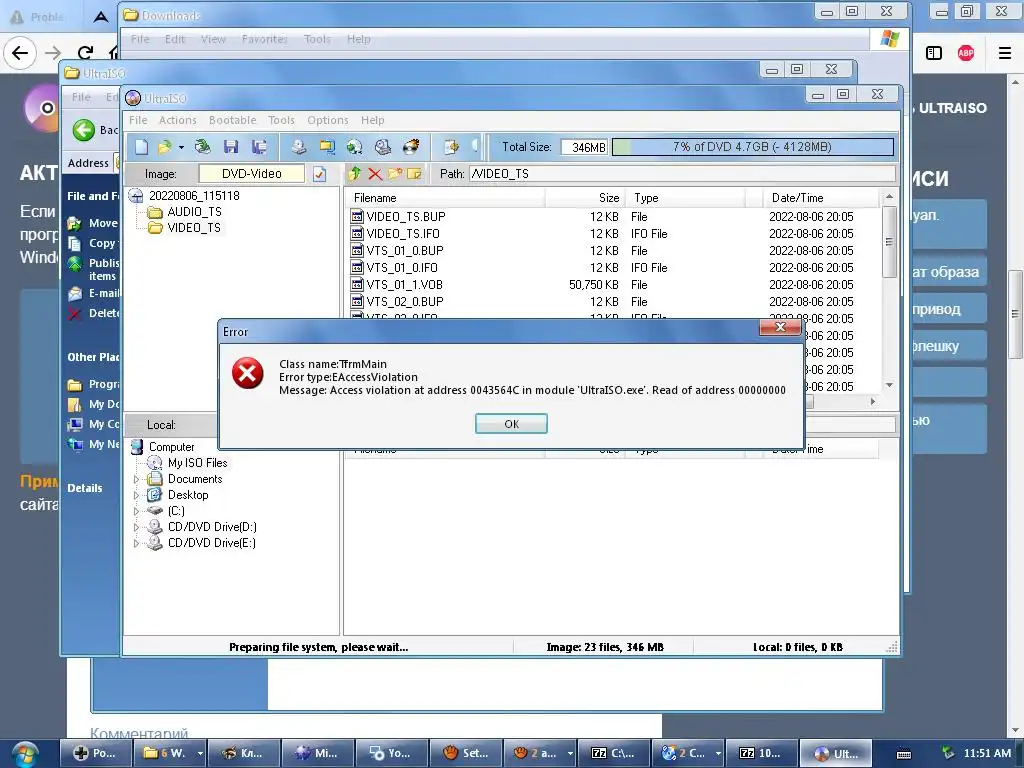Close the Error dialog with its red X

point(780,327)
